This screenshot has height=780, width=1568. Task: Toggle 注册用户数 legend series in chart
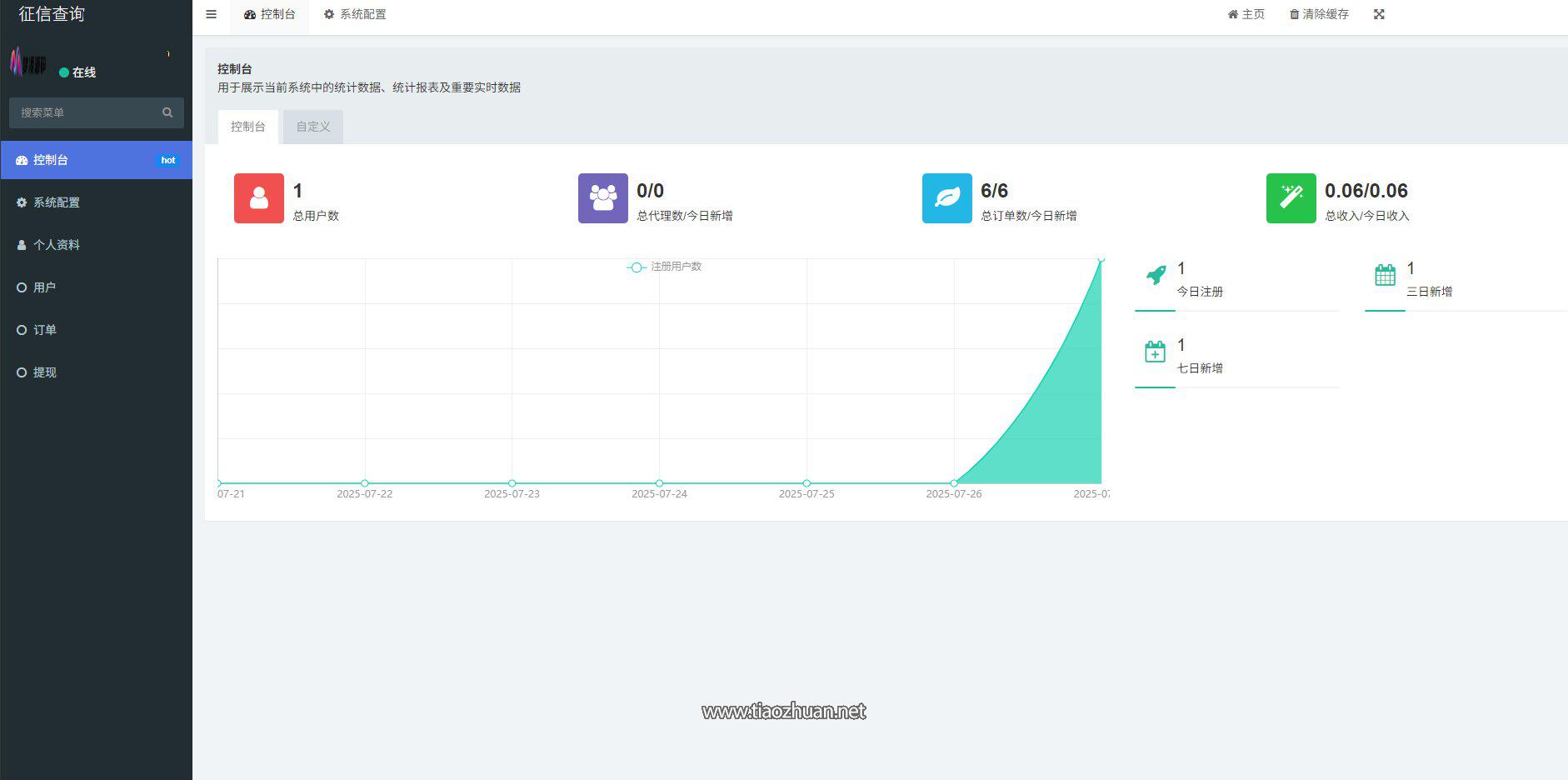664,267
